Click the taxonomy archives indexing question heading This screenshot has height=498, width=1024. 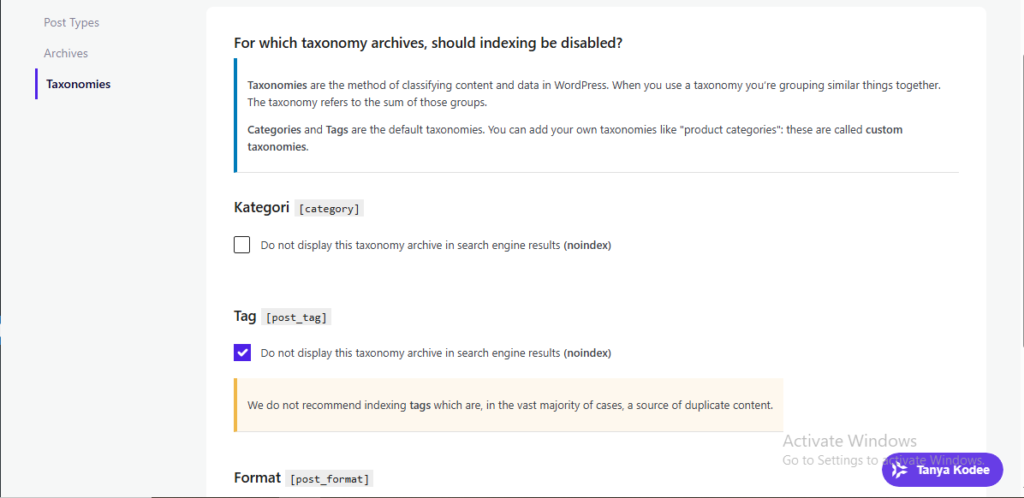pos(428,44)
